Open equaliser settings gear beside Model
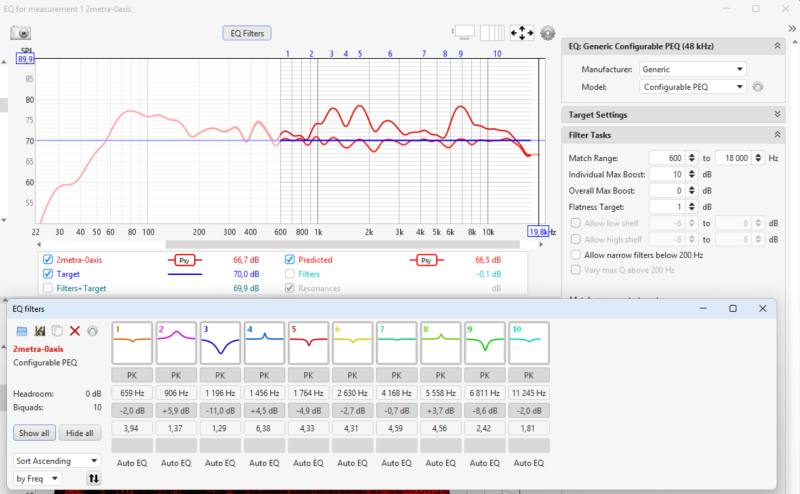 coord(758,87)
